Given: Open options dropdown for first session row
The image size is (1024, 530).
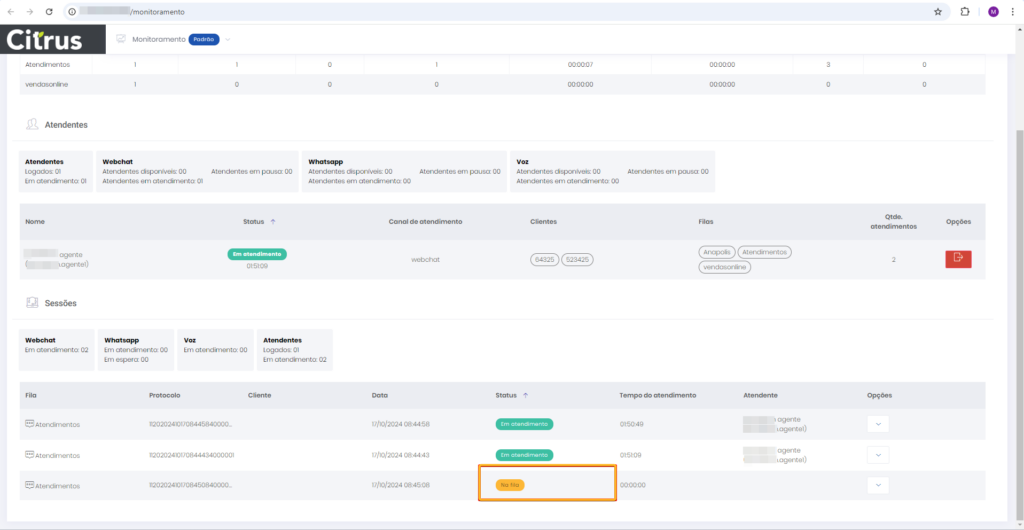Looking at the screenshot, I should point(878,424).
